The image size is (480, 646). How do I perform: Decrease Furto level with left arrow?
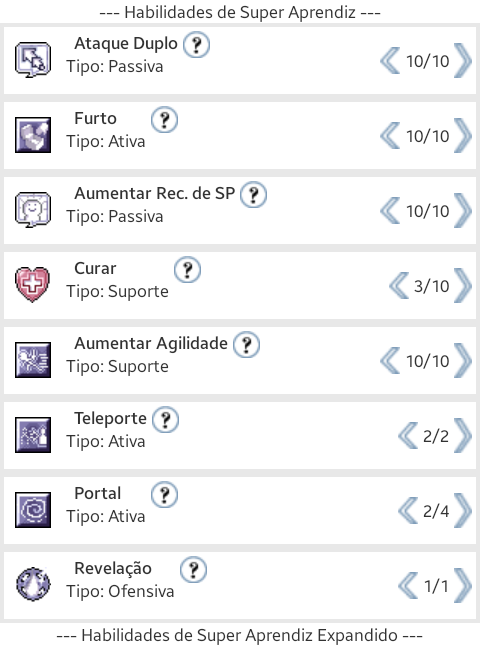[390, 135]
